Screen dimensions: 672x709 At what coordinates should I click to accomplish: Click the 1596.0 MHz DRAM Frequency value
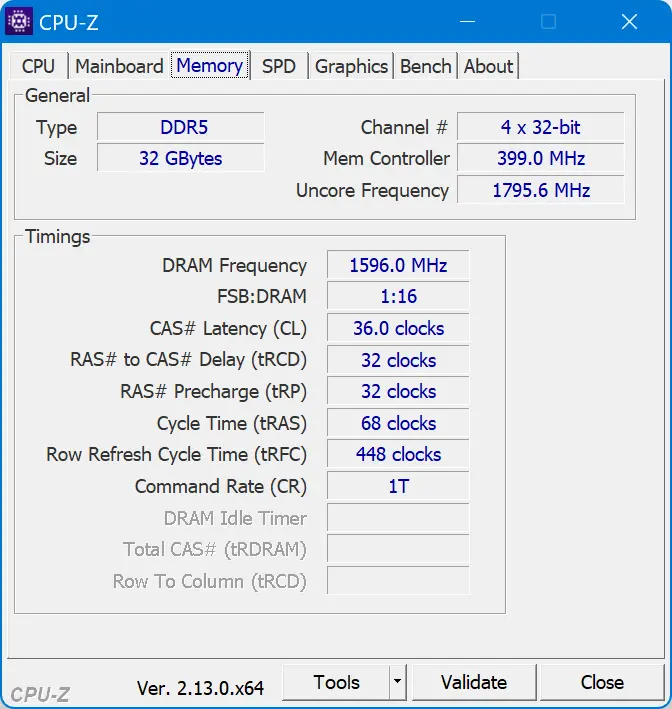pos(398,265)
